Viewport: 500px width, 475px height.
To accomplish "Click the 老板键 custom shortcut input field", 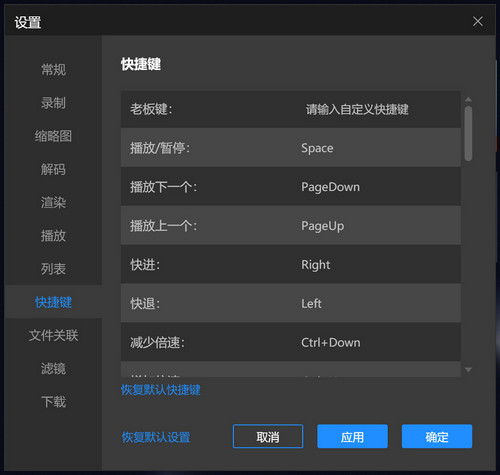I will (x=357, y=109).
